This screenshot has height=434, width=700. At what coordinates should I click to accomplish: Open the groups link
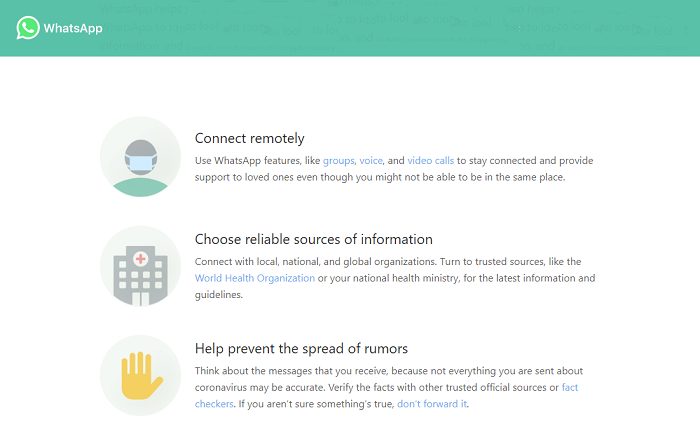coord(338,161)
